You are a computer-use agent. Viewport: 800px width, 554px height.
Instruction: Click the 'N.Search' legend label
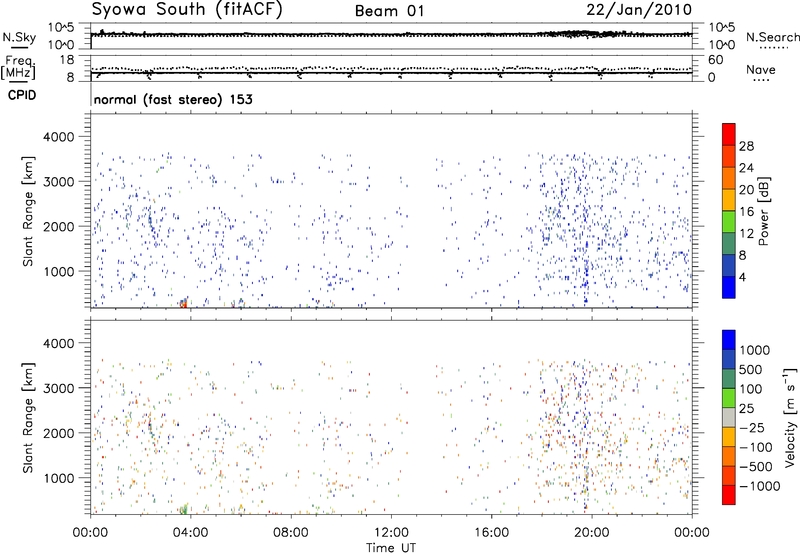tap(772, 37)
